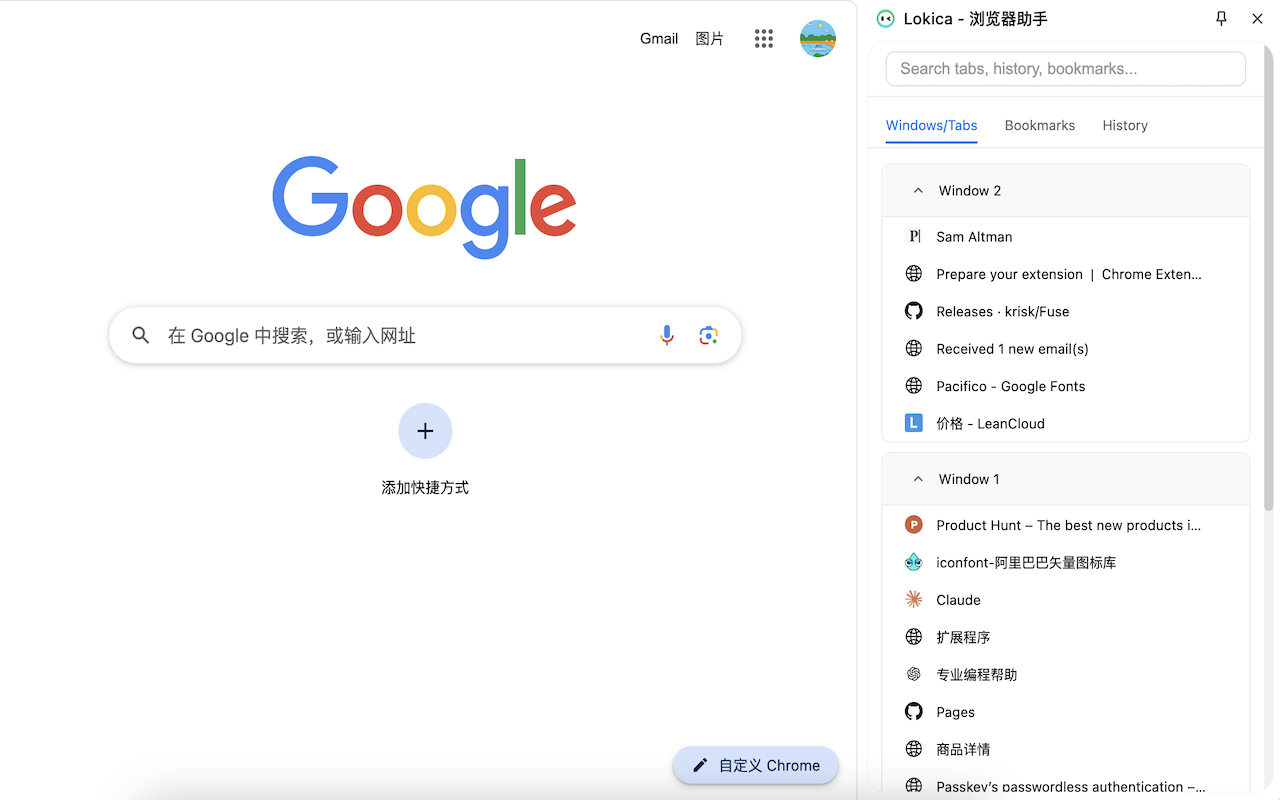Open Pacifico - Google Fonts tab
Viewport: 1280px width, 800px height.
point(1066,386)
